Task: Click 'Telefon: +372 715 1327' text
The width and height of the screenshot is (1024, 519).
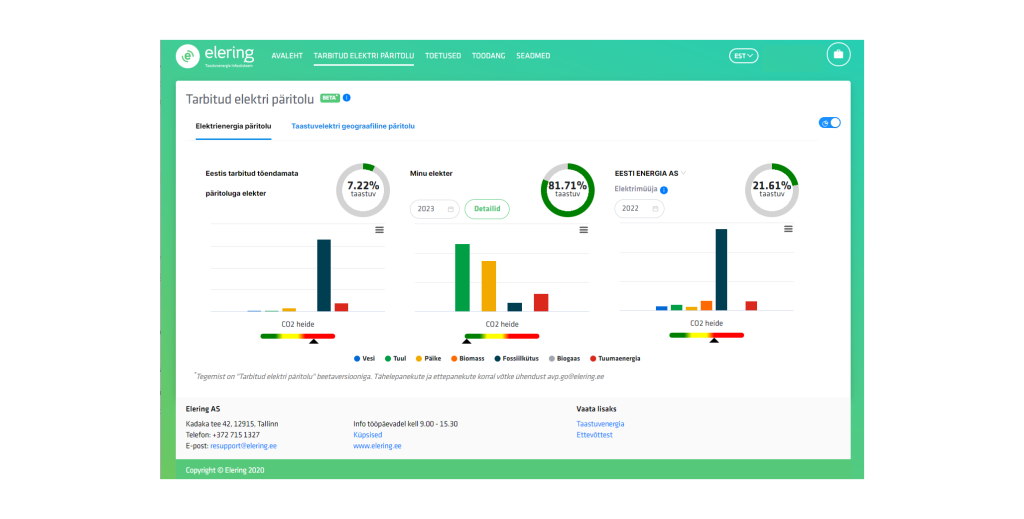Action: pos(223,435)
